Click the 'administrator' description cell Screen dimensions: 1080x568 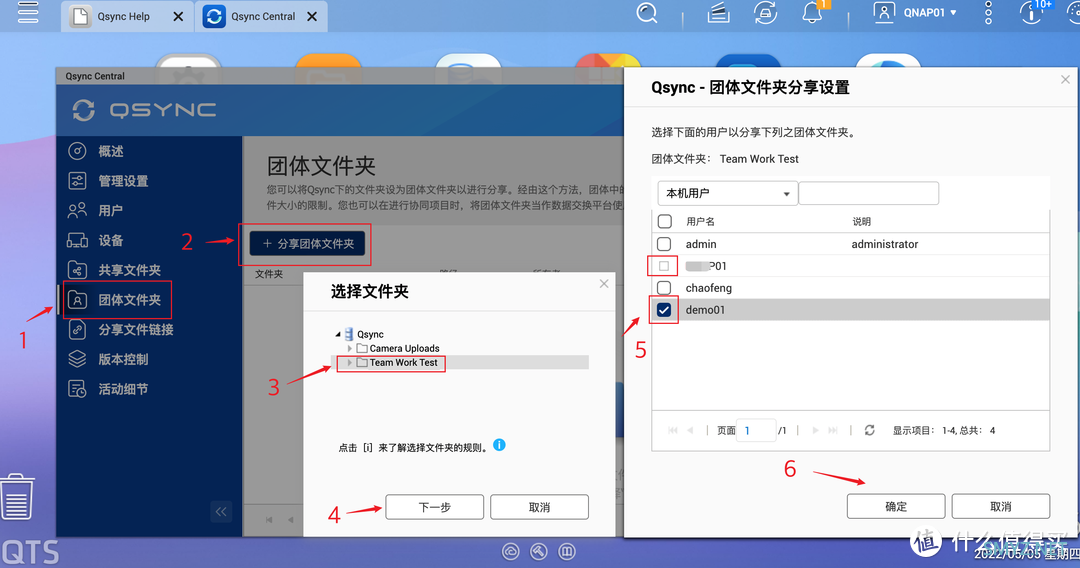pyautogui.click(x=884, y=244)
